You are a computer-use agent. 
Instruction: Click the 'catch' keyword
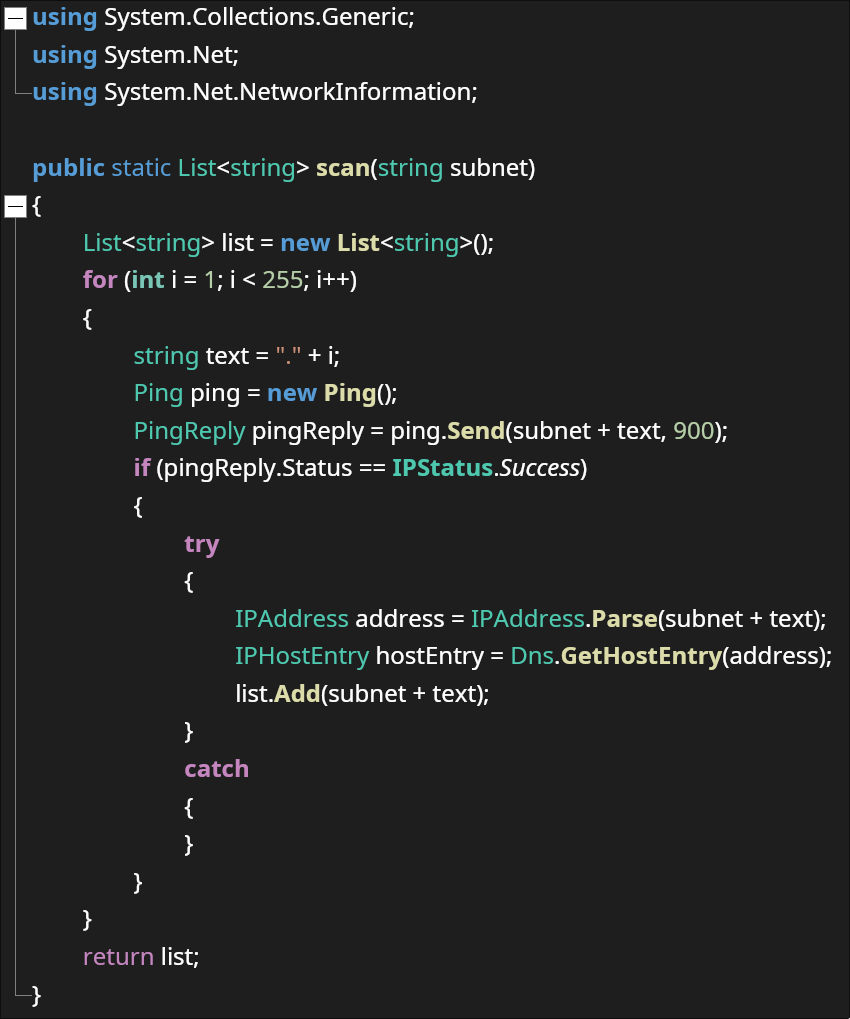pyautogui.click(x=216, y=769)
